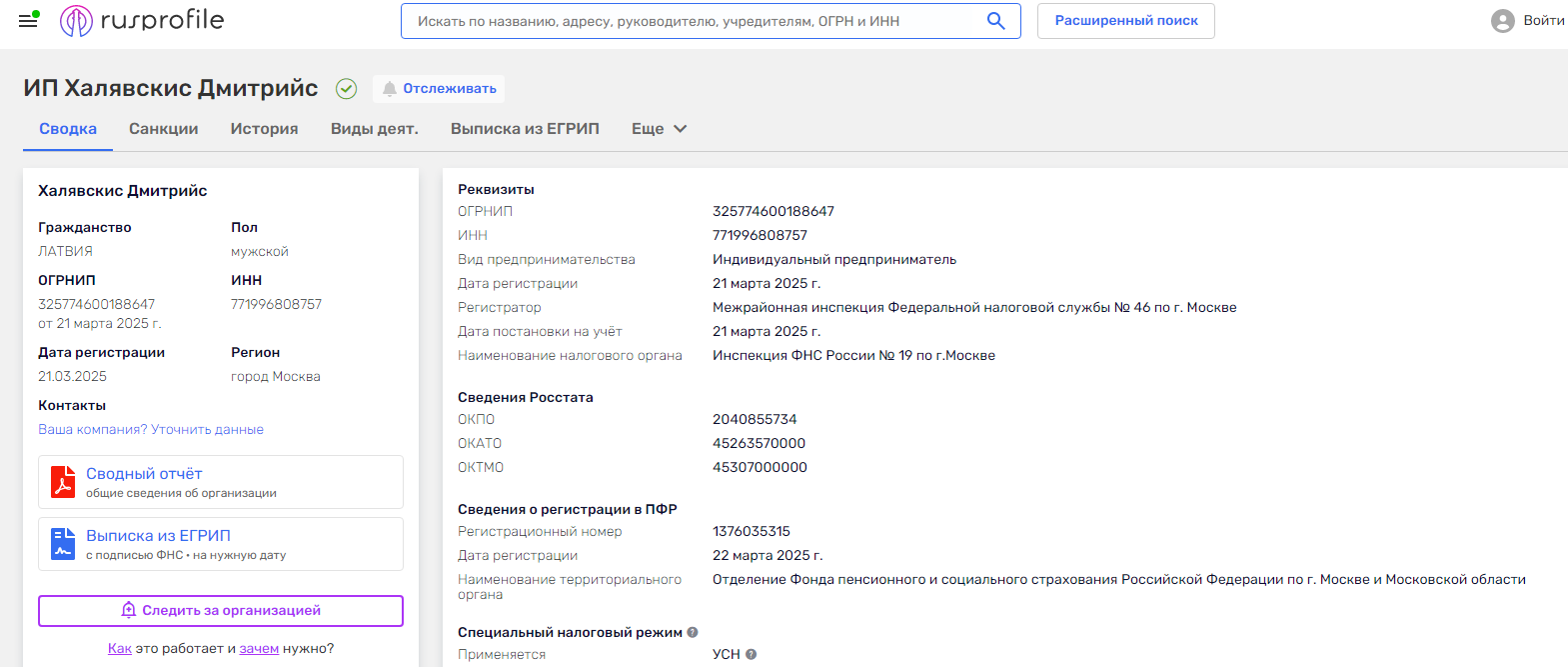Screen dimensions: 1568x667
Task: Click the ИНН value 771996808757 in Реквизиты
Action: (760, 235)
